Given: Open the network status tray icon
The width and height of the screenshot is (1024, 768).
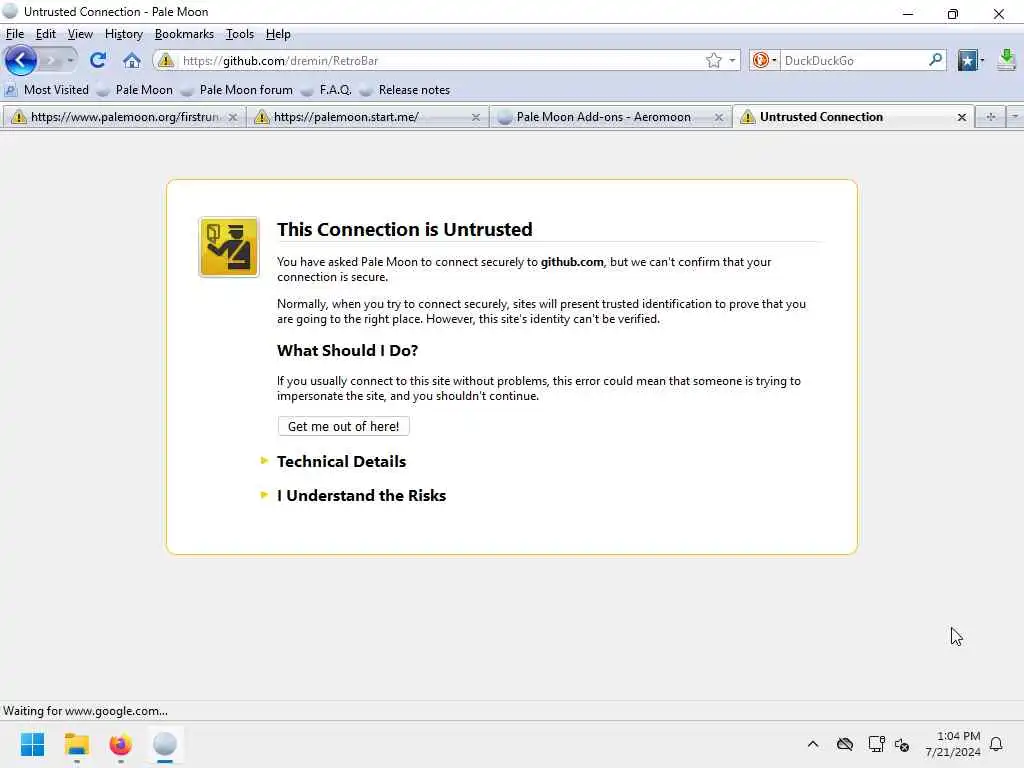Looking at the screenshot, I should click(876, 744).
